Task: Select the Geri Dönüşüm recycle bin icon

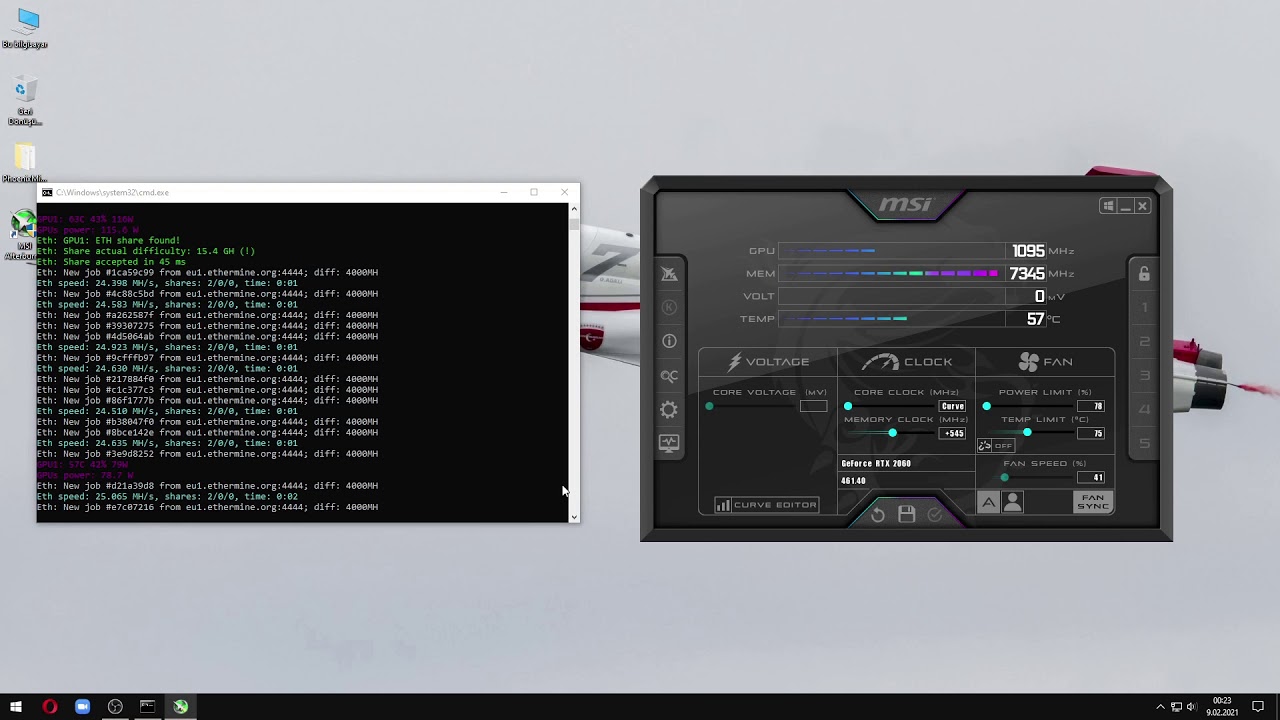Action: (25, 102)
